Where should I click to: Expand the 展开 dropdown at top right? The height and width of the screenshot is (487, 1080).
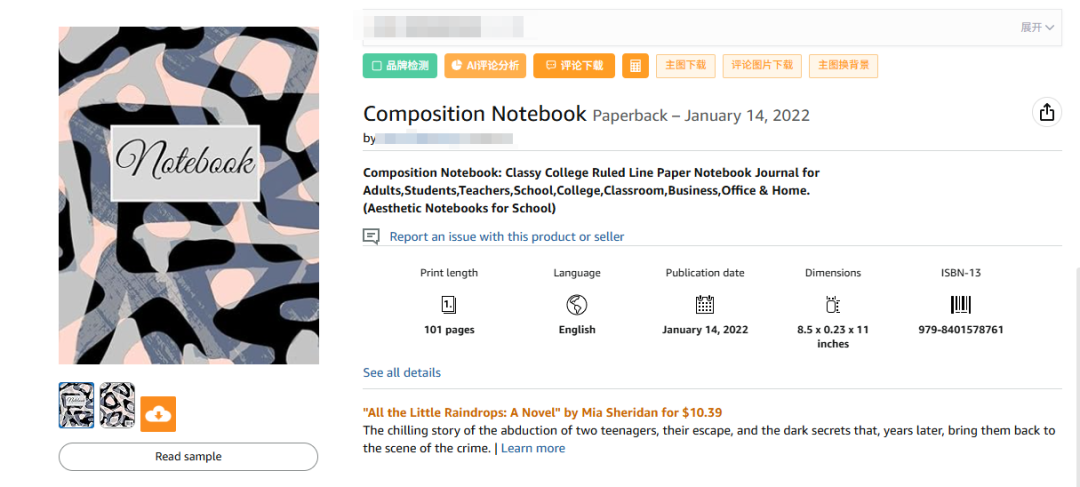point(1037,28)
